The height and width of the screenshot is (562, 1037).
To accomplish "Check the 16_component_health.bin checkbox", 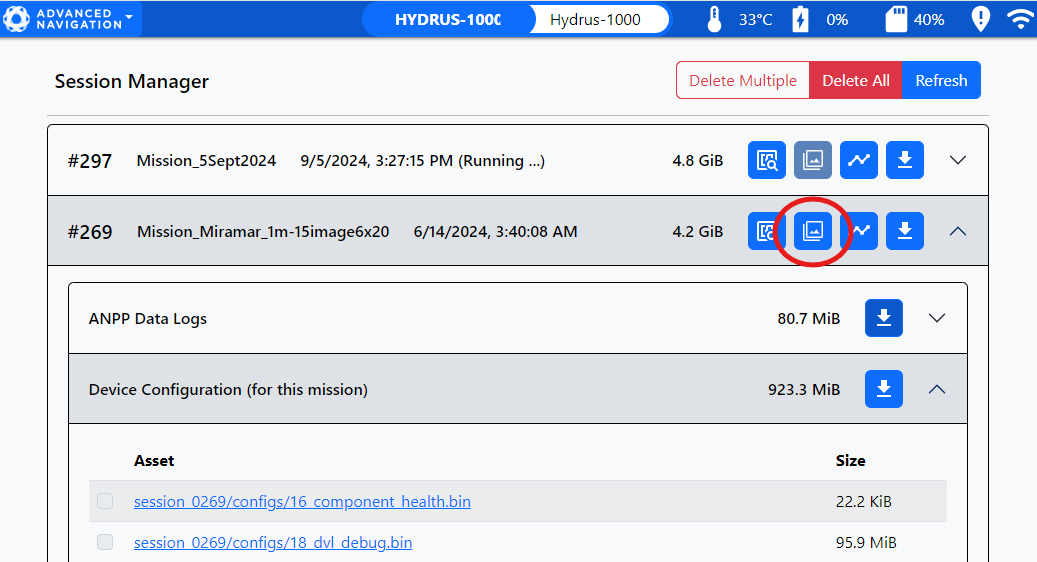I will 105,501.
